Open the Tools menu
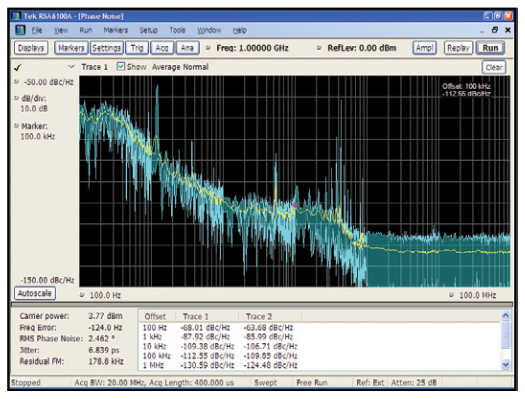Image resolution: width=525 pixels, height=399 pixels. pyautogui.click(x=177, y=30)
